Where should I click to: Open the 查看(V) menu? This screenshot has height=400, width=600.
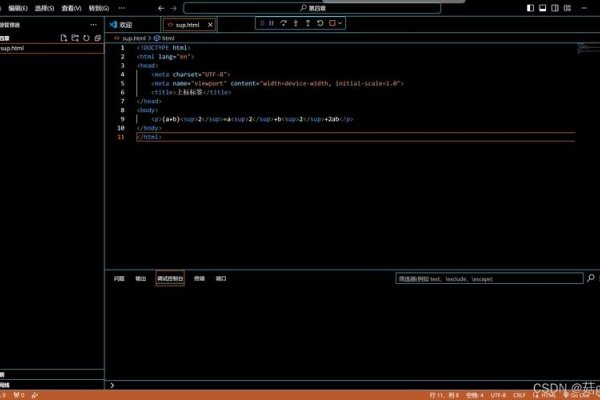[71, 8]
